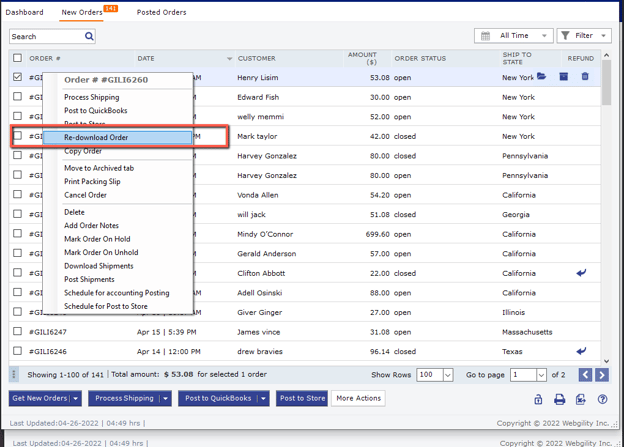The image size is (624, 447).
Task: Go to next page arrow
Action: [x=601, y=375]
